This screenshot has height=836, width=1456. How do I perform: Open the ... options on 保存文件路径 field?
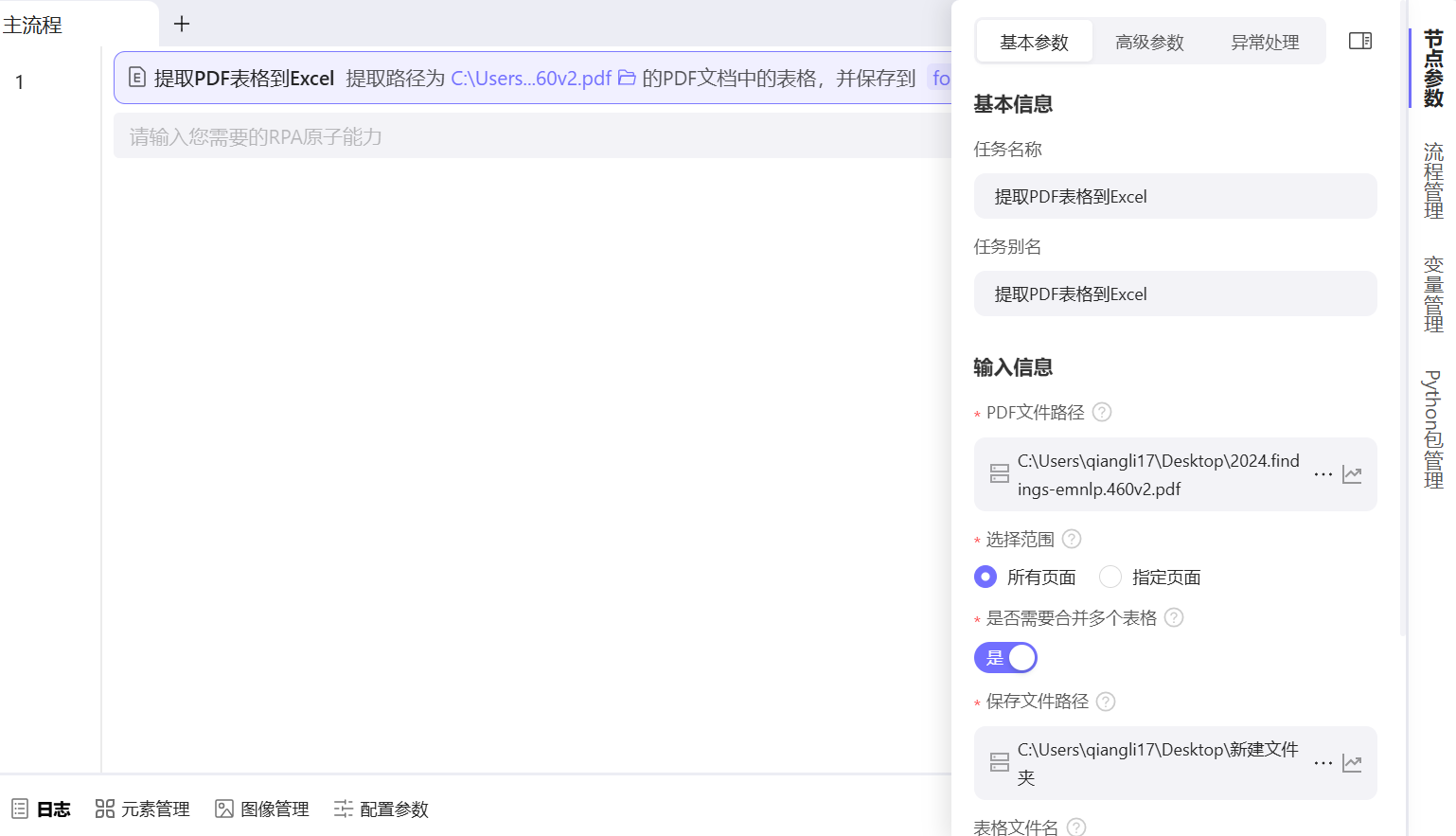pyautogui.click(x=1323, y=763)
